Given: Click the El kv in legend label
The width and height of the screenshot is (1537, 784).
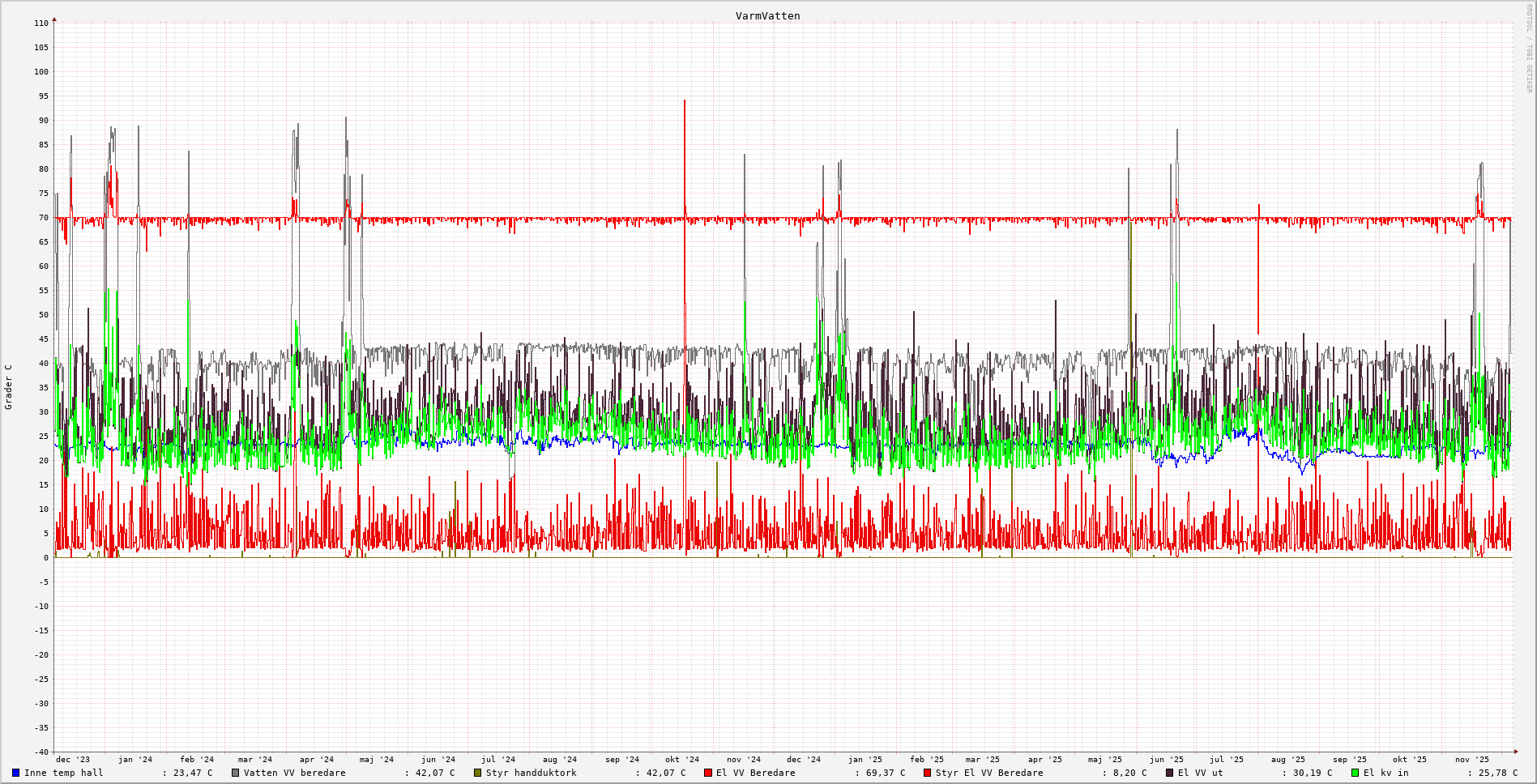Looking at the screenshot, I should click(x=1385, y=773).
